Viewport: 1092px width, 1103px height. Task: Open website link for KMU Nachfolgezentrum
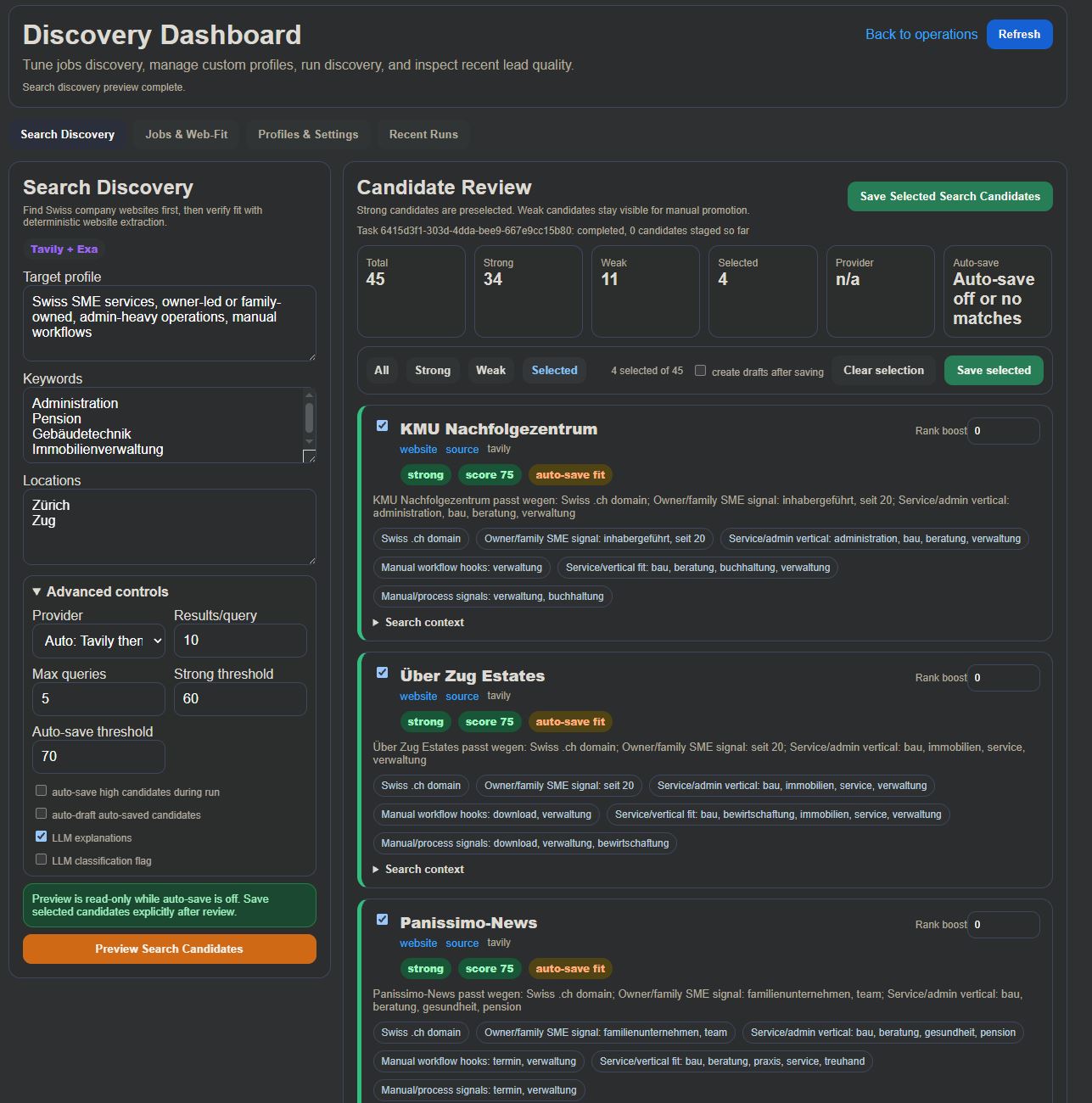tap(418, 450)
